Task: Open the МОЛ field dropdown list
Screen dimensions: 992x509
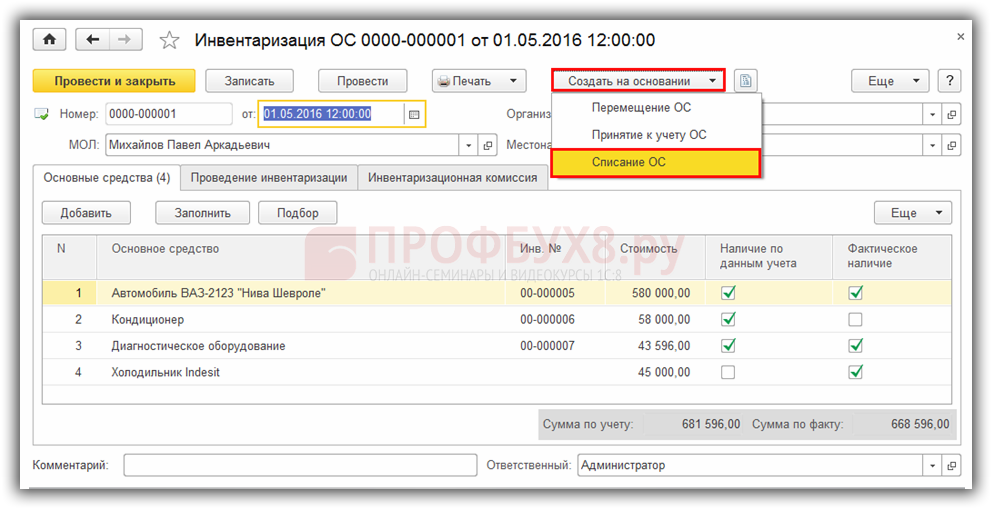Action: point(469,146)
